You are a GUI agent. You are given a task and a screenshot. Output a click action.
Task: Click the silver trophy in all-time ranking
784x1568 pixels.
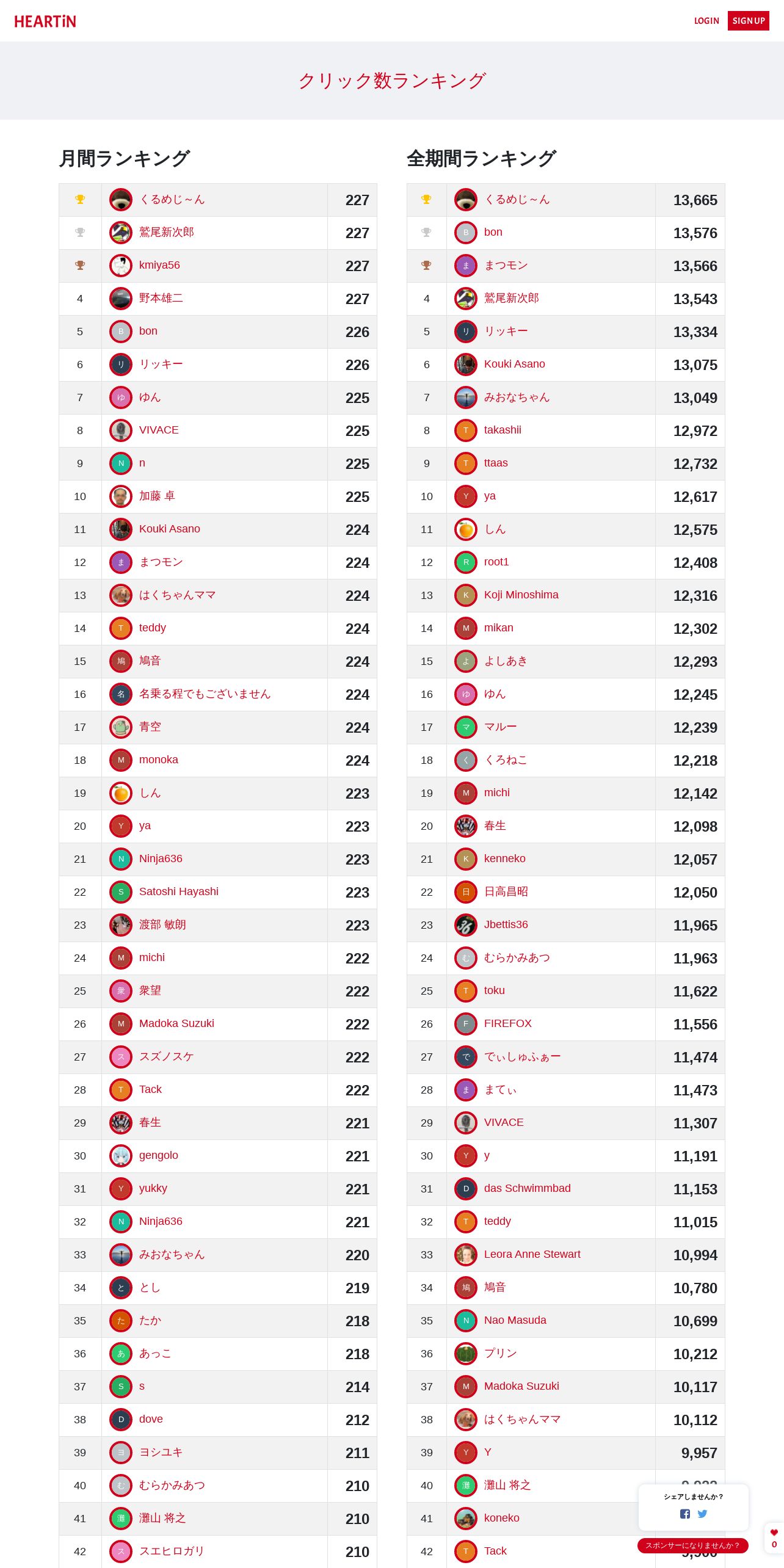click(x=426, y=233)
